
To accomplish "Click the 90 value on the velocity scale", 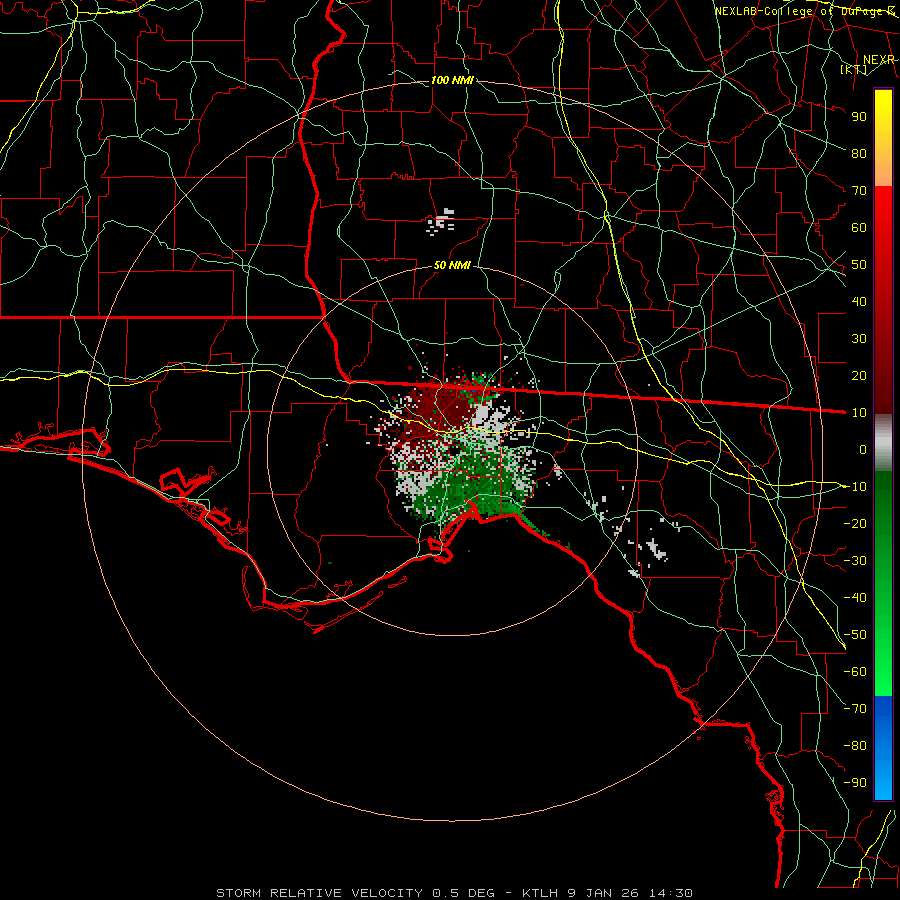I will click(x=859, y=117).
